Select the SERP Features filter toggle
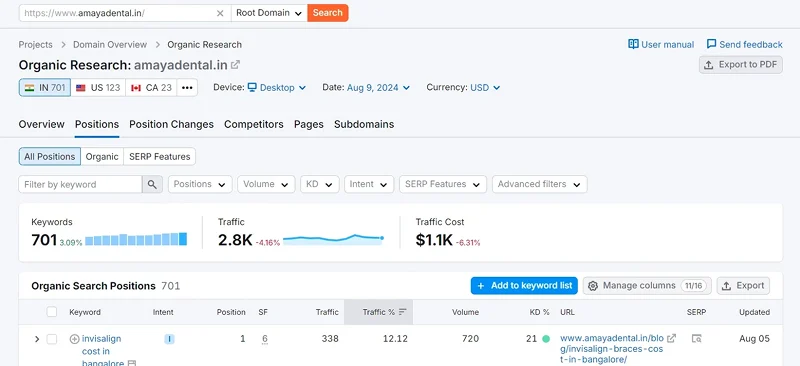 (x=160, y=157)
